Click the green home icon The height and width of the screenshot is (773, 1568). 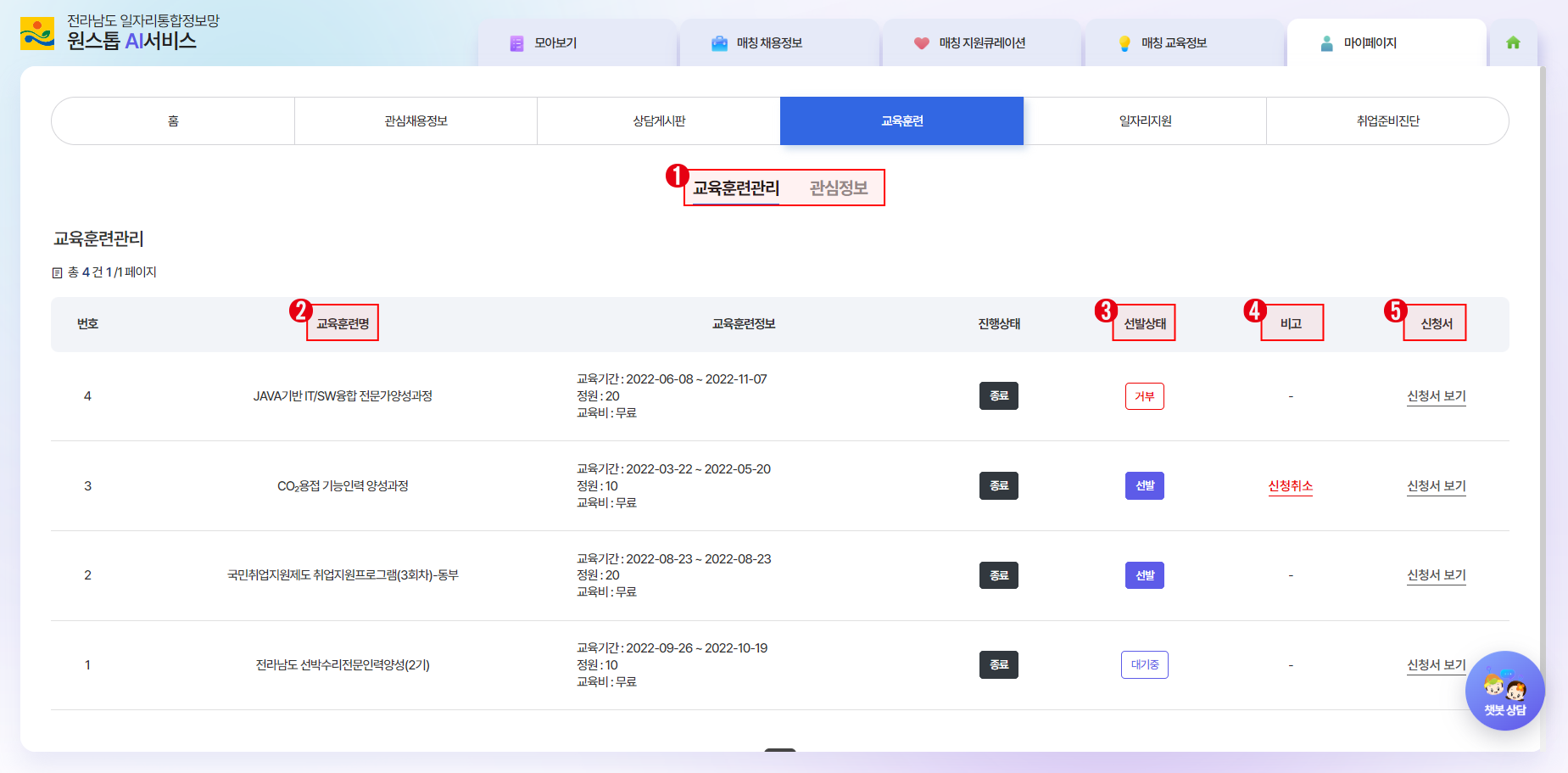pos(1513,42)
